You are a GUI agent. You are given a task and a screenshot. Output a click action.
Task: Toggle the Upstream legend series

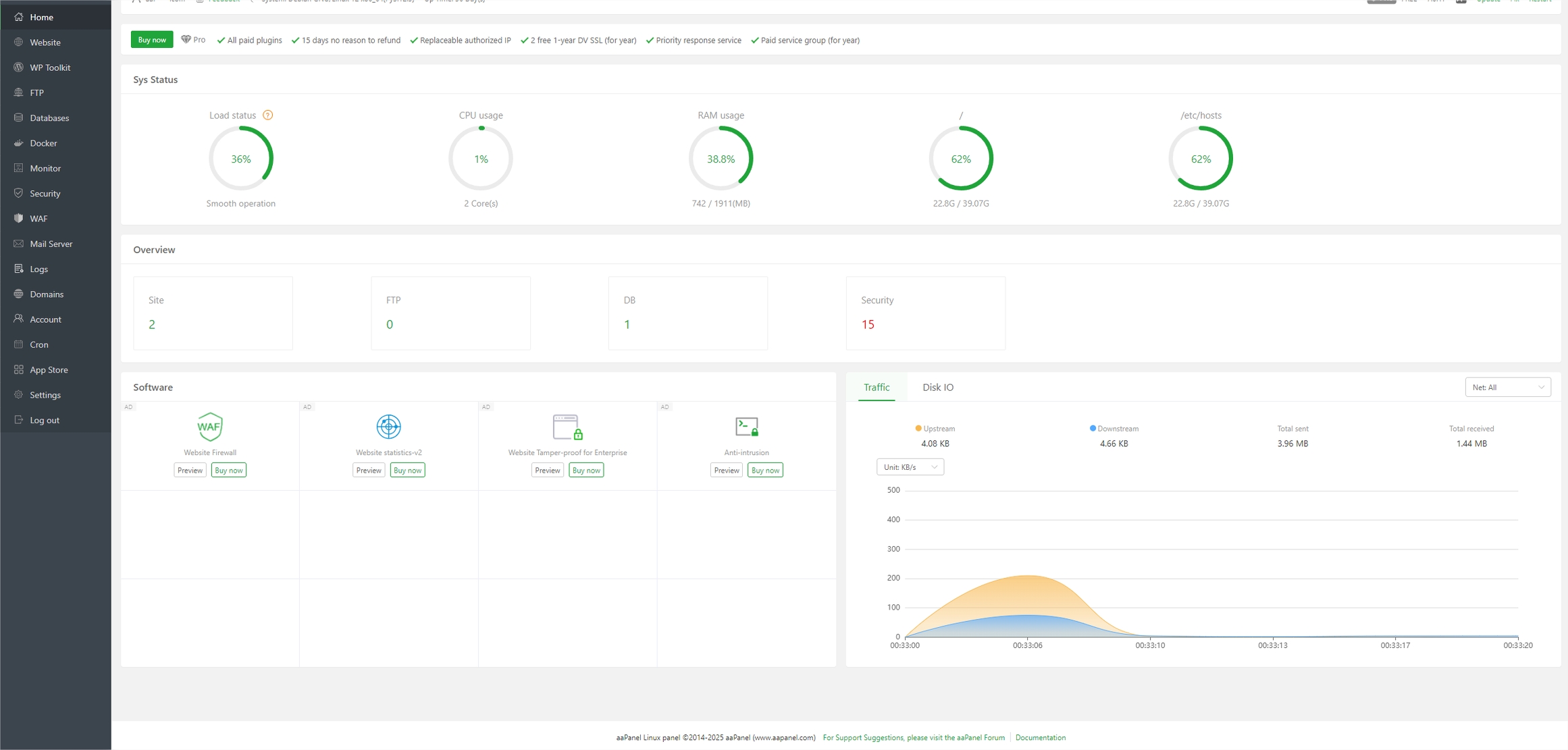pos(935,429)
